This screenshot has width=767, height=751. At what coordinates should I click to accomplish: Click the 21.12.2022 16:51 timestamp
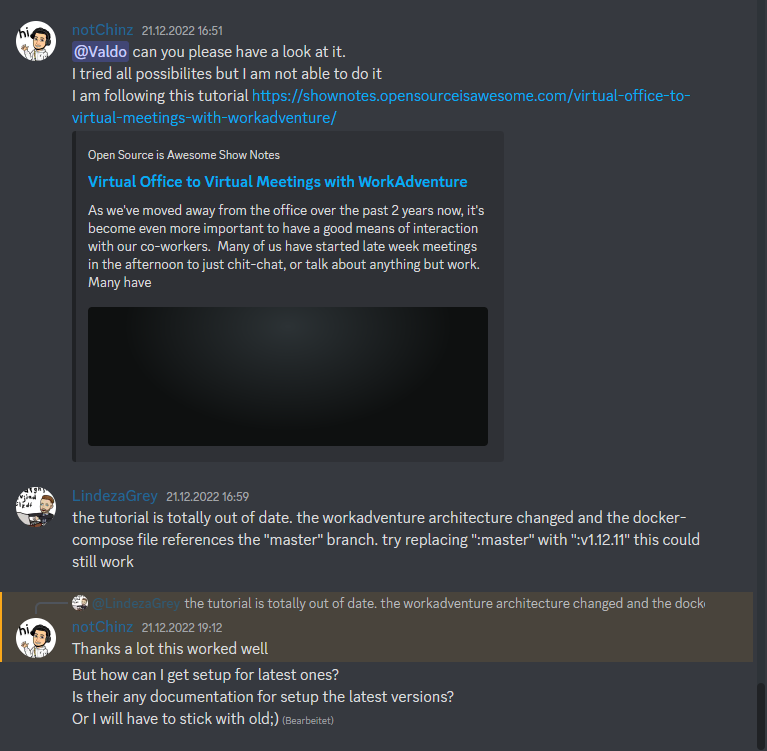pyautogui.click(x=182, y=31)
